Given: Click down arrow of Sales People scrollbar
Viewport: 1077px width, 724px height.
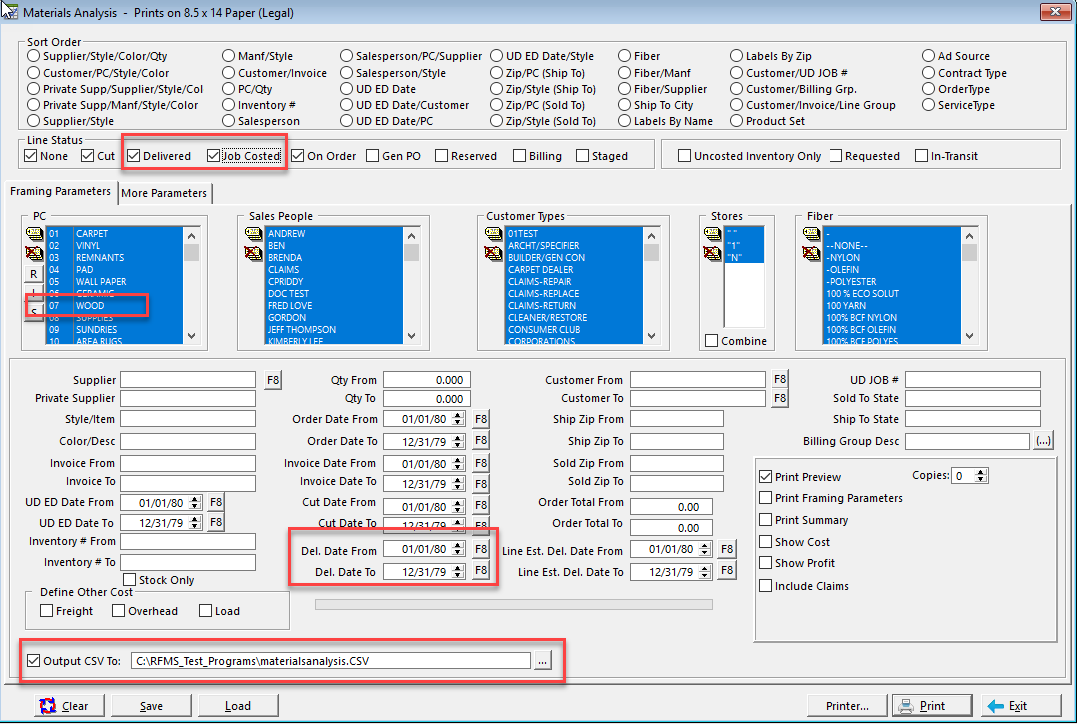Looking at the screenshot, I should [411, 336].
